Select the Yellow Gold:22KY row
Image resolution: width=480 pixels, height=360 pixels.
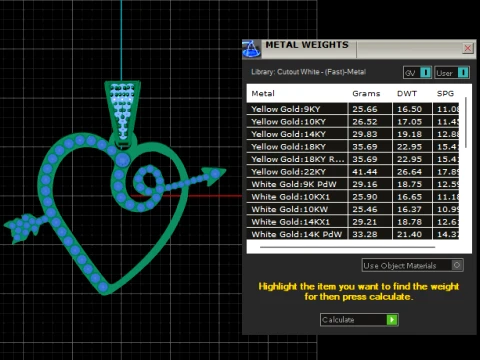tap(353, 172)
